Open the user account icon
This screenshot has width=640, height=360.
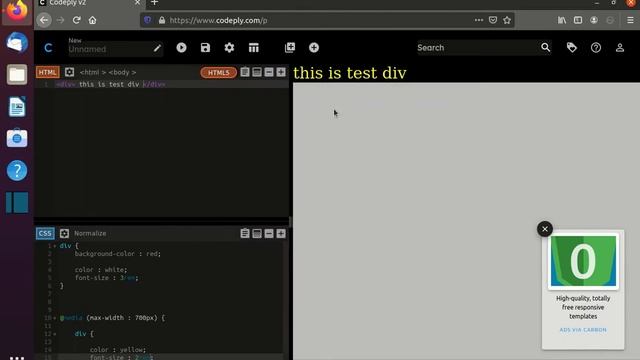tap(620, 48)
